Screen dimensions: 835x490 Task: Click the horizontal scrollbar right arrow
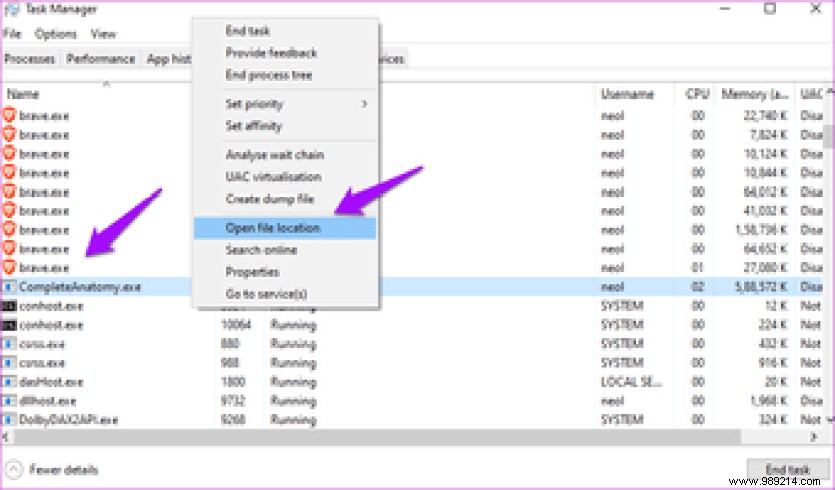[x=814, y=437]
